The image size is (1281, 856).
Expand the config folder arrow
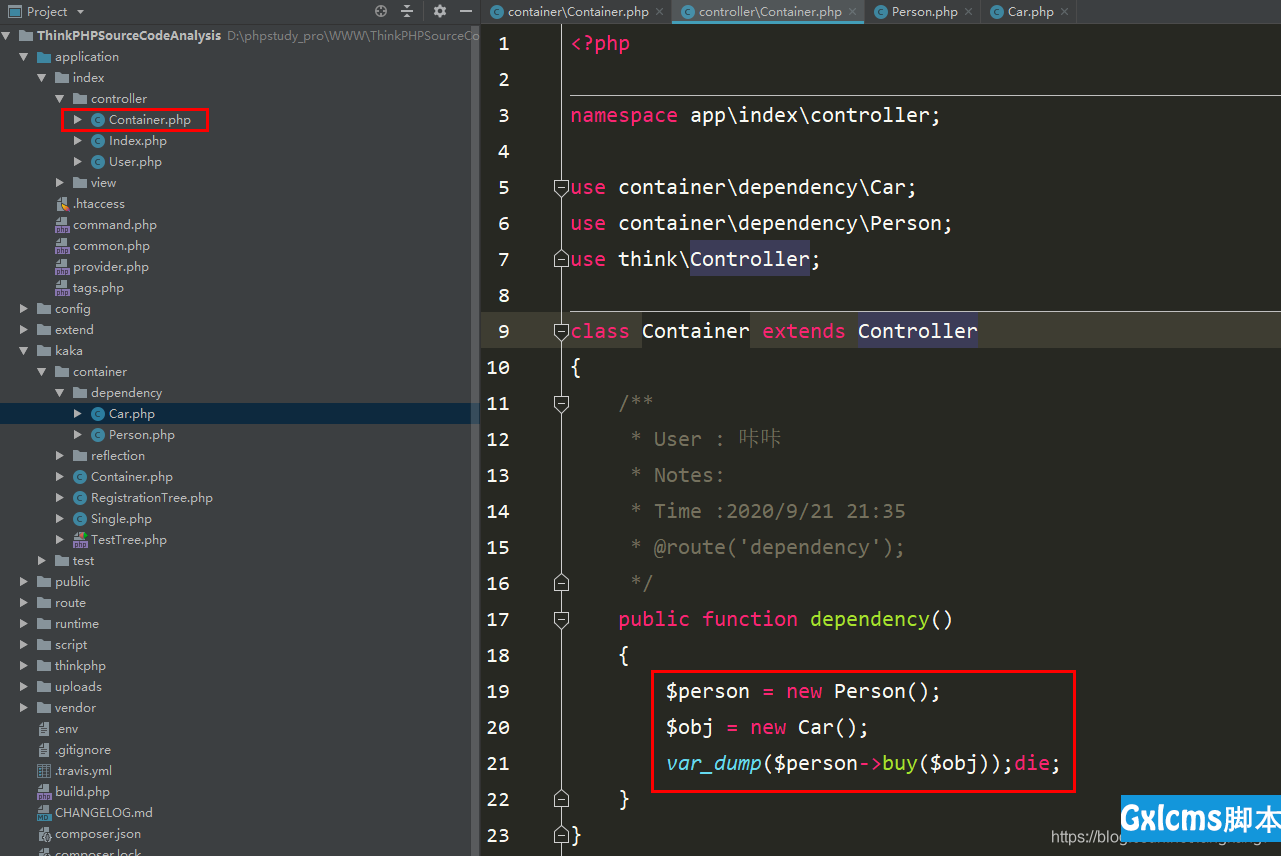click(x=24, y=309)
